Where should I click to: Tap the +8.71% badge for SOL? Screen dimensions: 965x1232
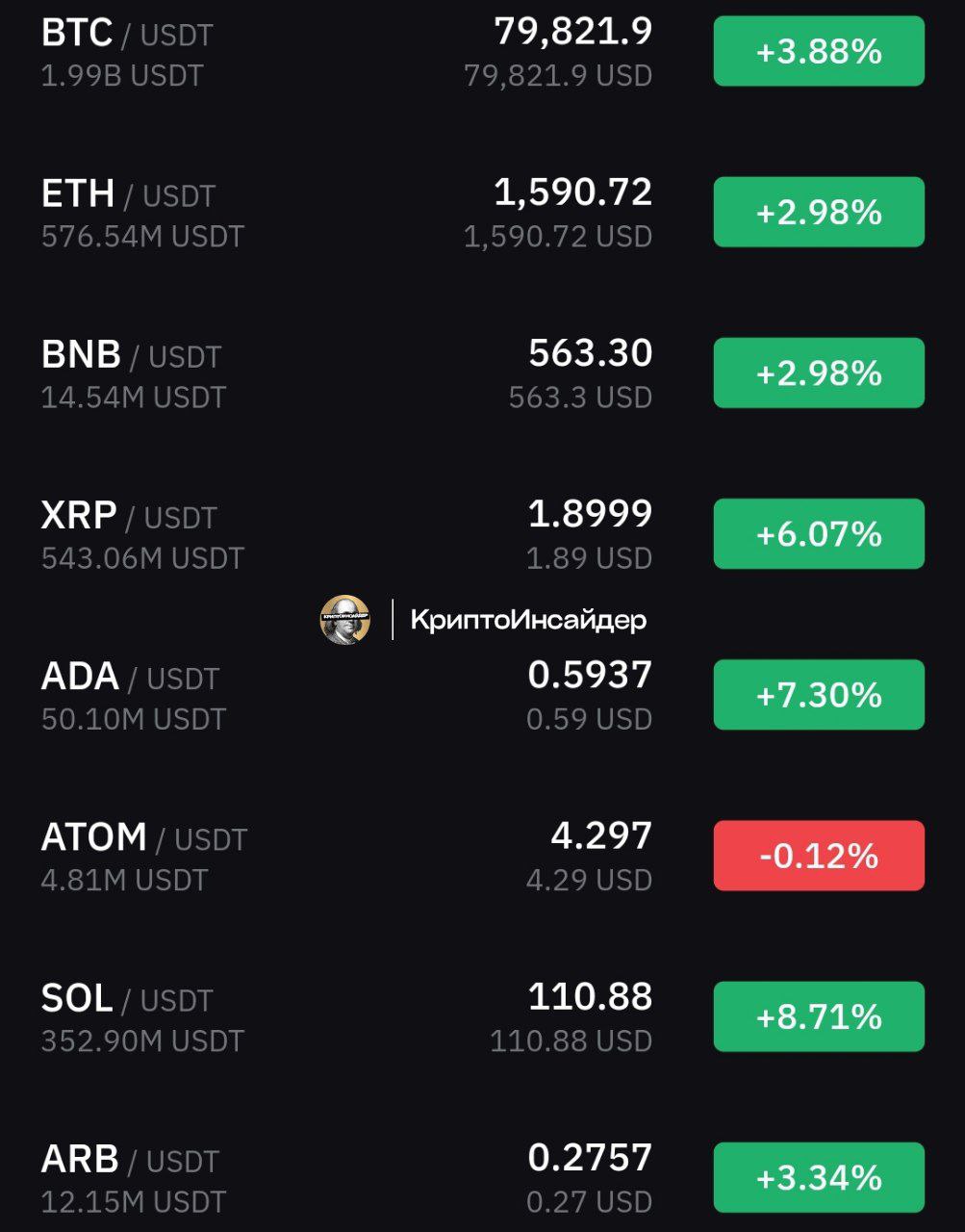(x=819, y=1016)
